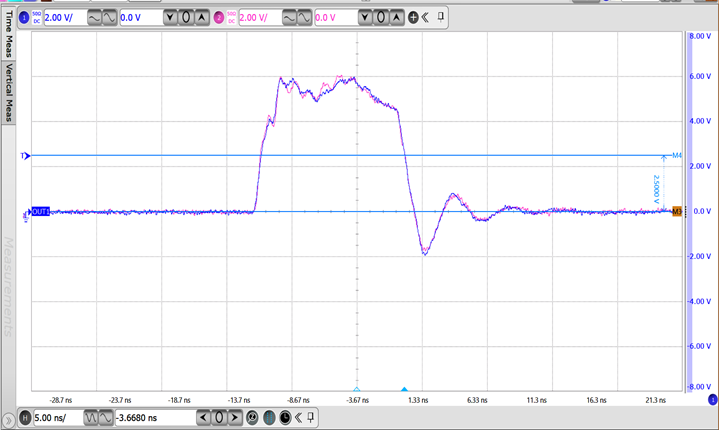Shift horizontal position left arrow
Image resolution: width=719 pixels, height=430 pixels.
point(203,418)
